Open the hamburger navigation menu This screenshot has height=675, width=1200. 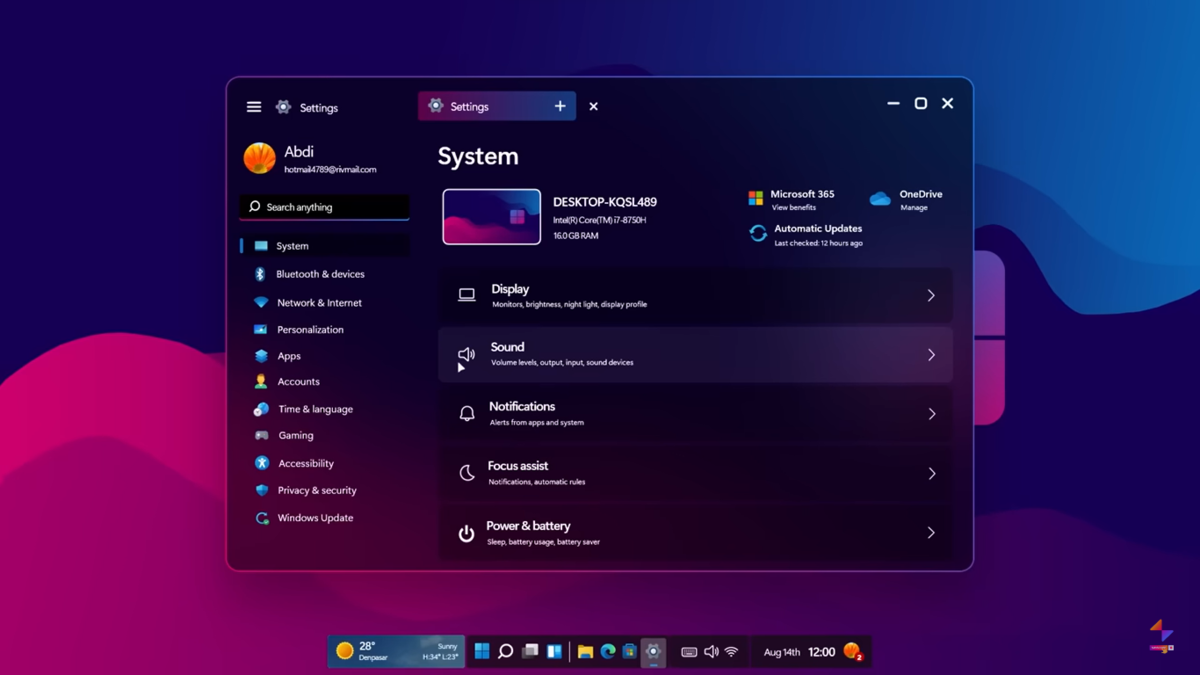point(254,107)
